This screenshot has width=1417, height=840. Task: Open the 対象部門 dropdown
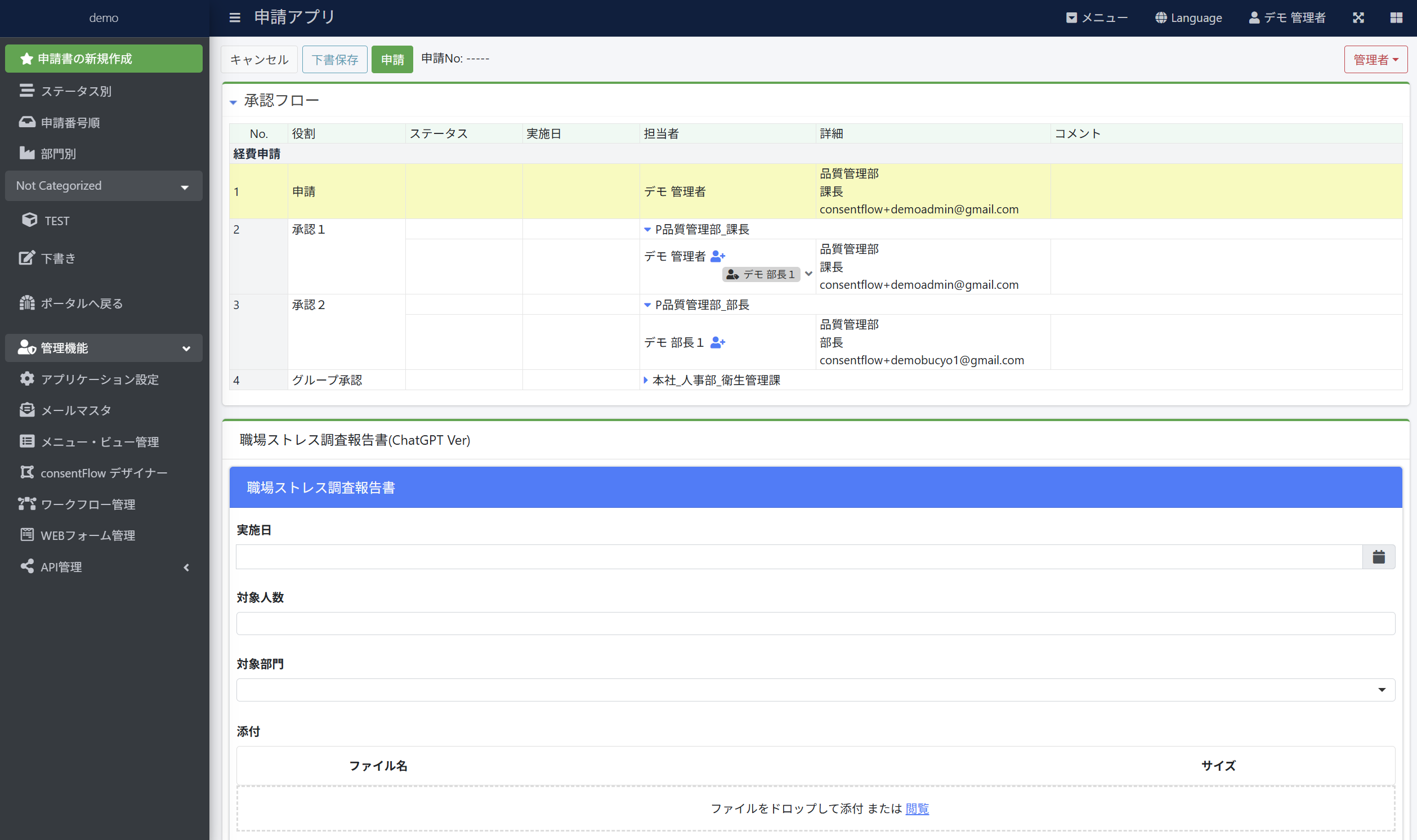(815, 690)
